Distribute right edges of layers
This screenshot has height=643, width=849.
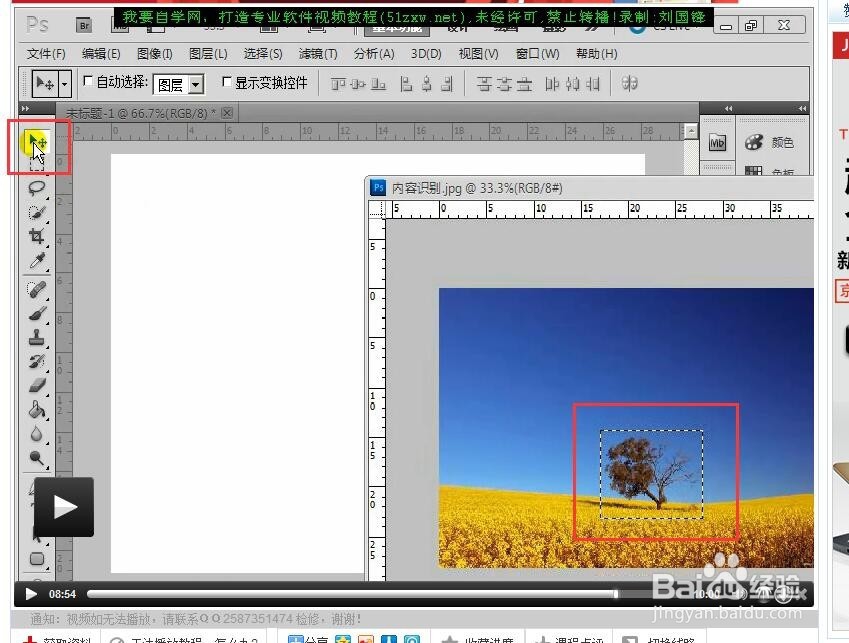[593, 84]
